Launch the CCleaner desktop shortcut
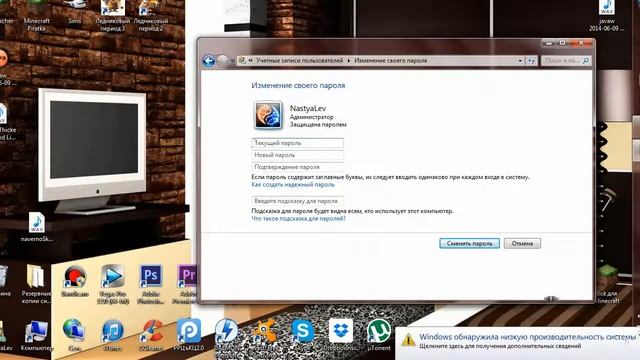640x360 pixels. coord(151,336)
